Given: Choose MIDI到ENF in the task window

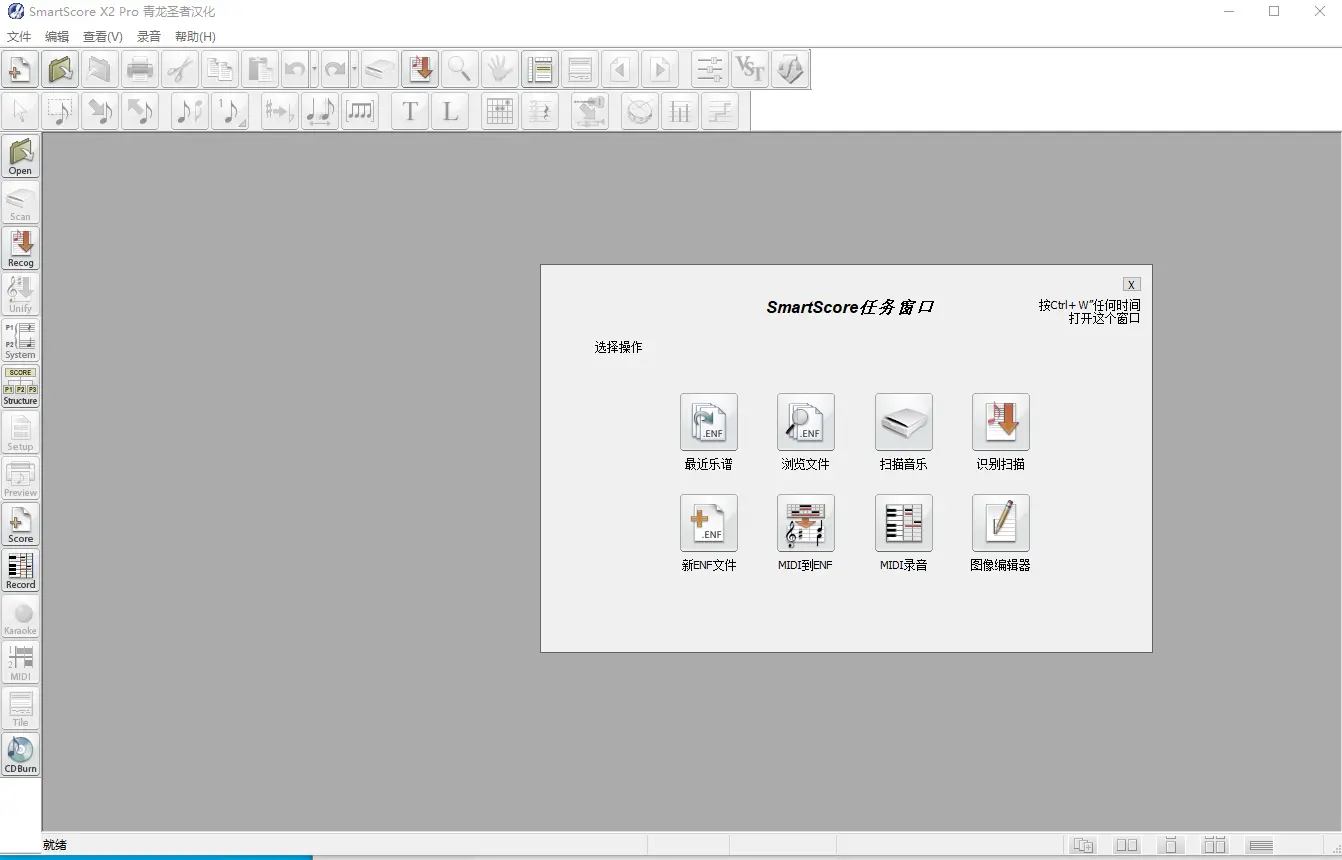Looking at the screenshot, I should pos(806,523).
